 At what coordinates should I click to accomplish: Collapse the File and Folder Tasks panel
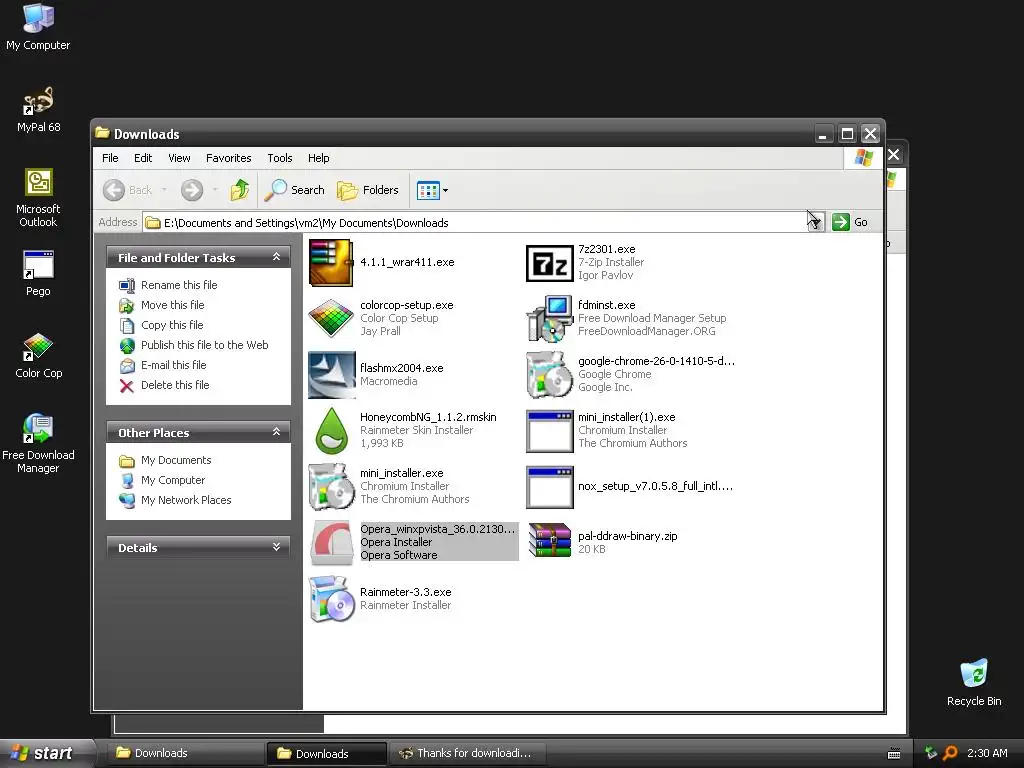pyautogui.click(x=276, y=257)
